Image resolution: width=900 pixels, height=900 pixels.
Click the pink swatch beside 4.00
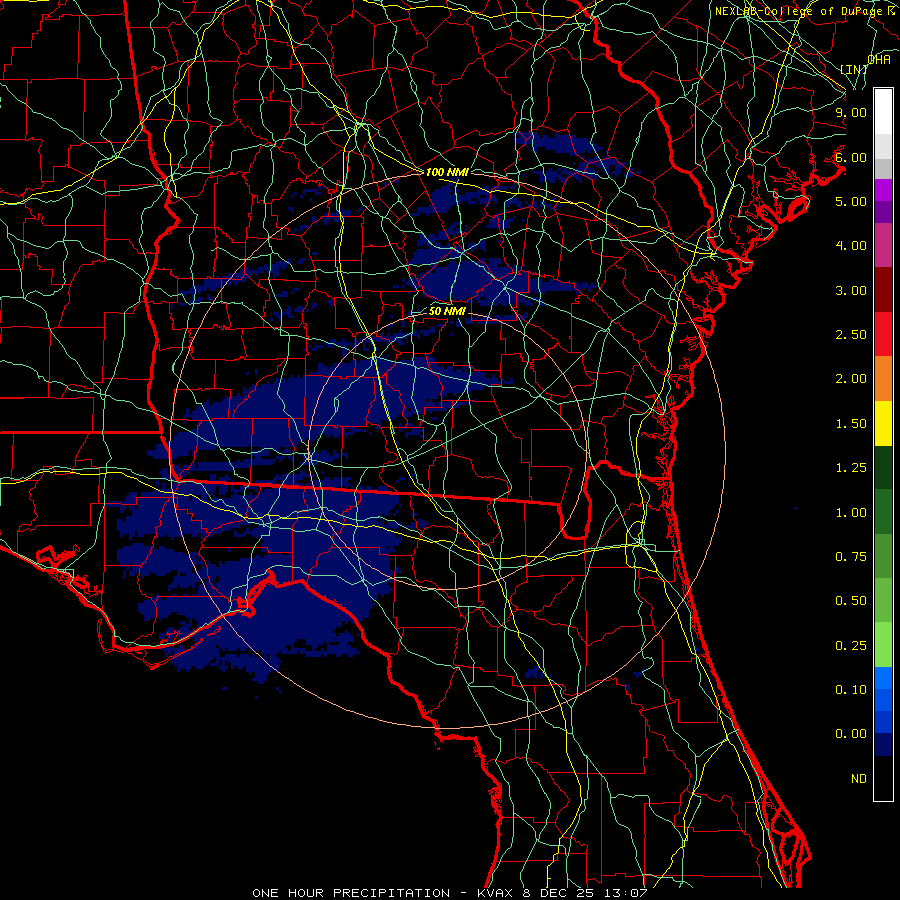click(x=883, y=245)
